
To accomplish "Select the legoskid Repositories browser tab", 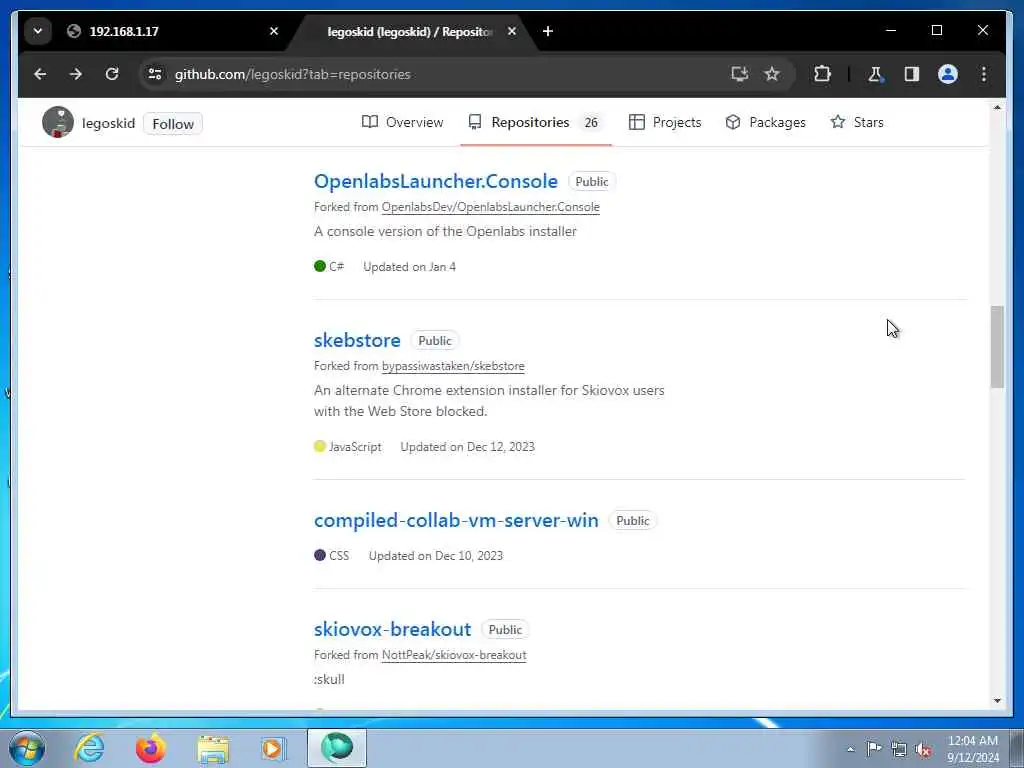I will click(413, 31).
